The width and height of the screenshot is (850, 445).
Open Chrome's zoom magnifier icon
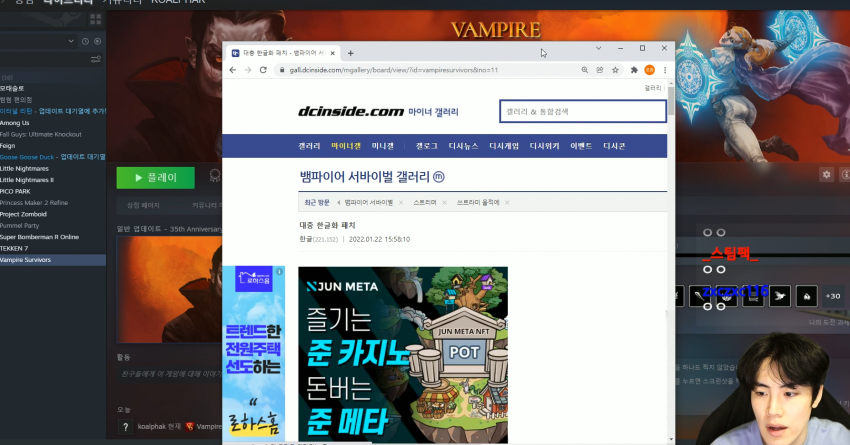[584, 70]
